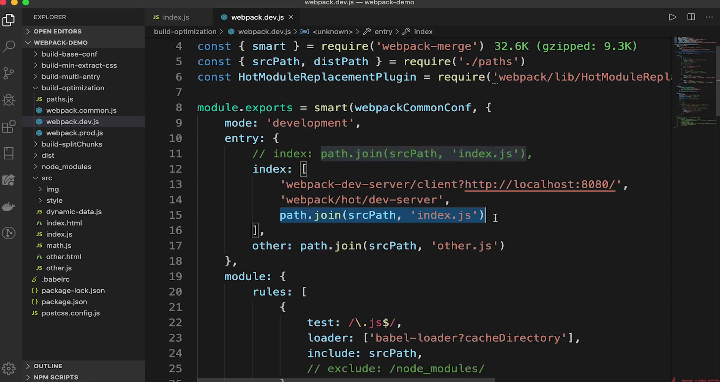
Task: Open the Manage gear menu
Action: [x=9, y=368]
